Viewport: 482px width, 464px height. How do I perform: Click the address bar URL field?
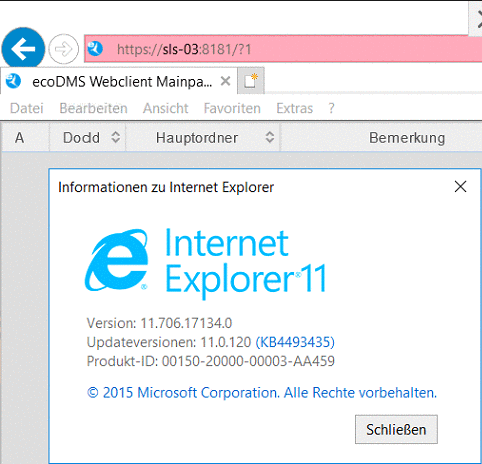pos(283,49)
